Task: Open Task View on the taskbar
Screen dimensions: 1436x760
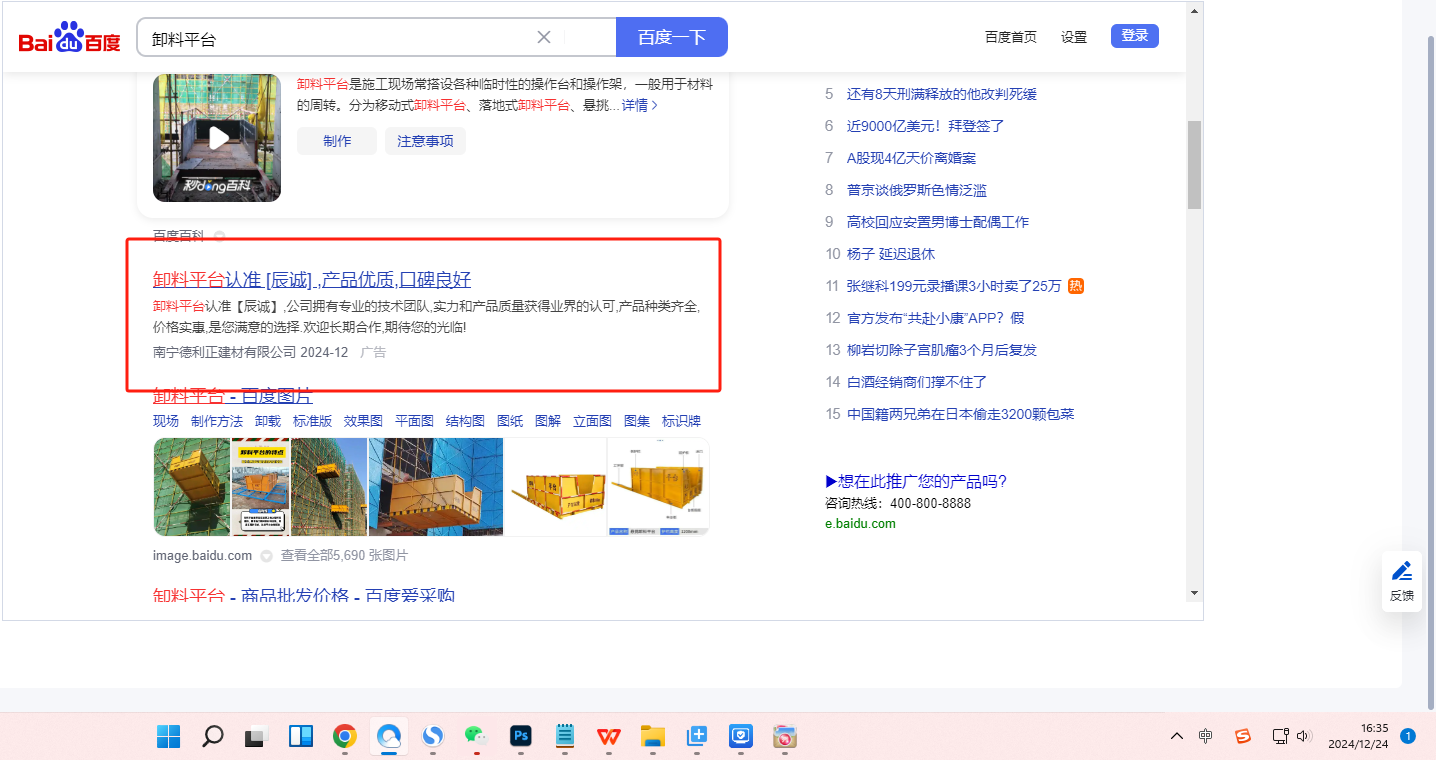Action: coord(257,737)
